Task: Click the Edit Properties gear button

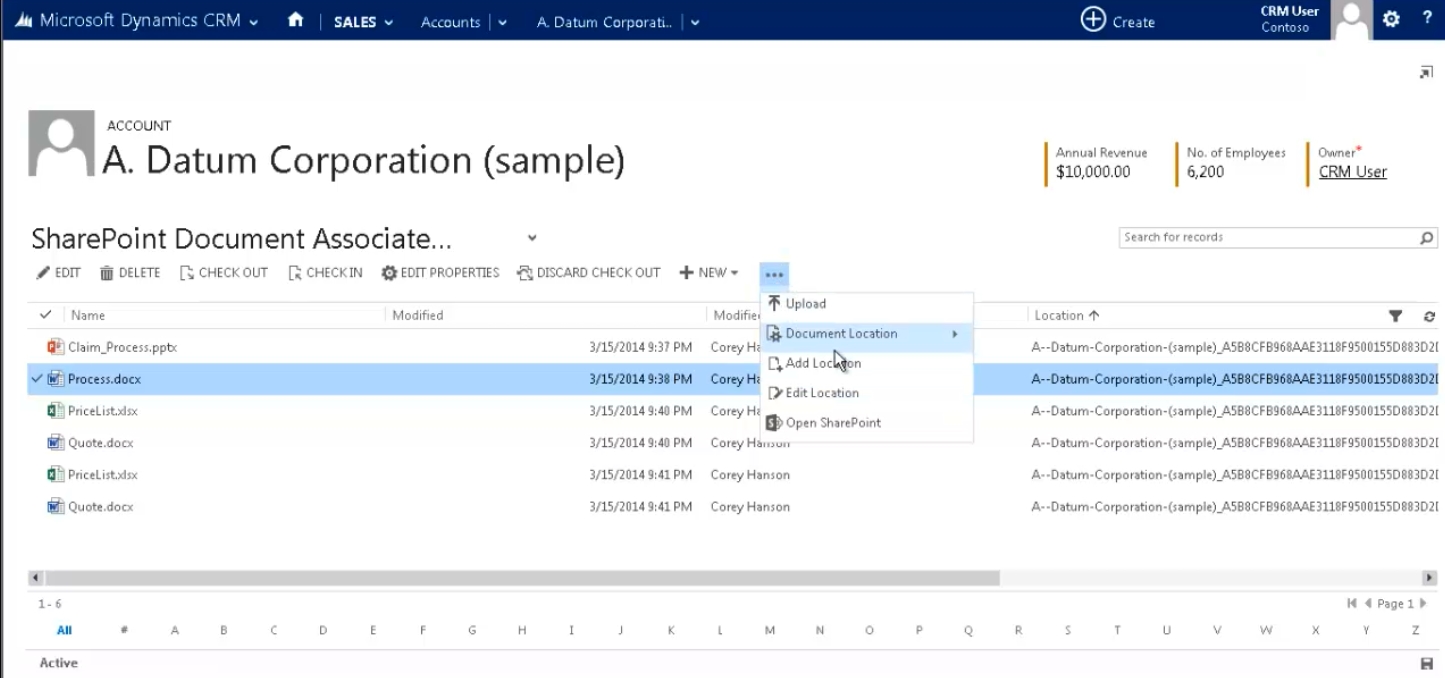Action: click(440, 273)
